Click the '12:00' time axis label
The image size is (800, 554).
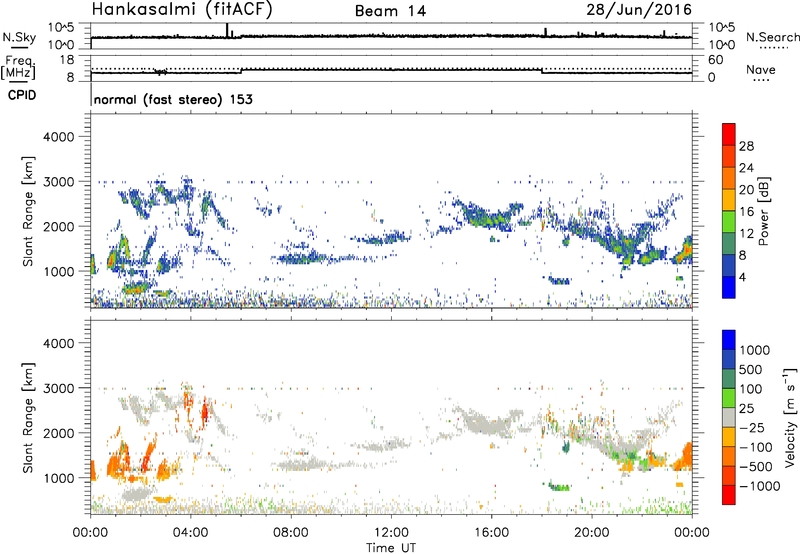391,533
